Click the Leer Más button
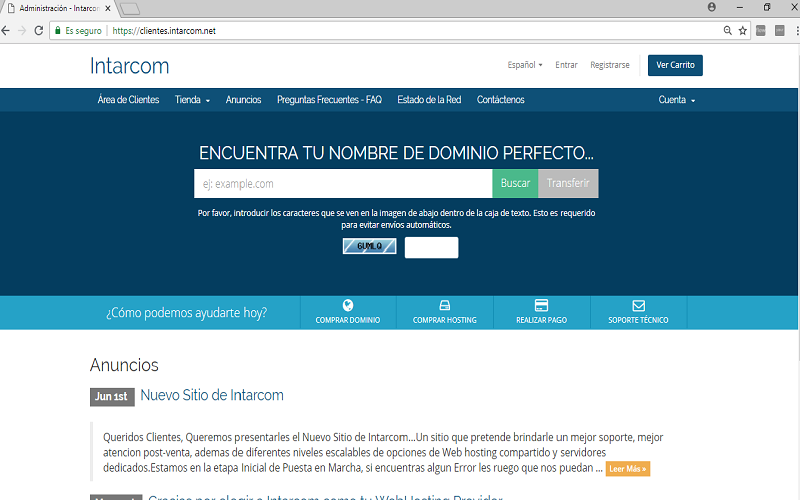 tap(628, 468)
